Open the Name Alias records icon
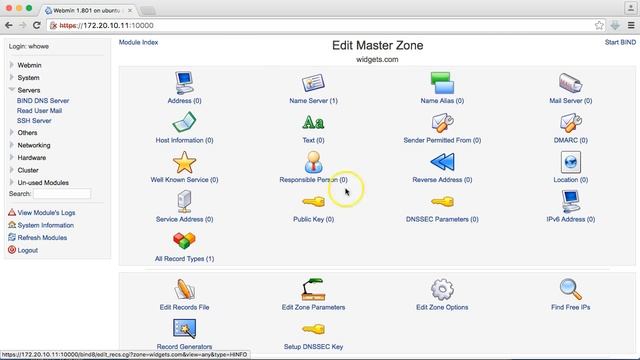 pyautogui.click(x=442, y=83)
